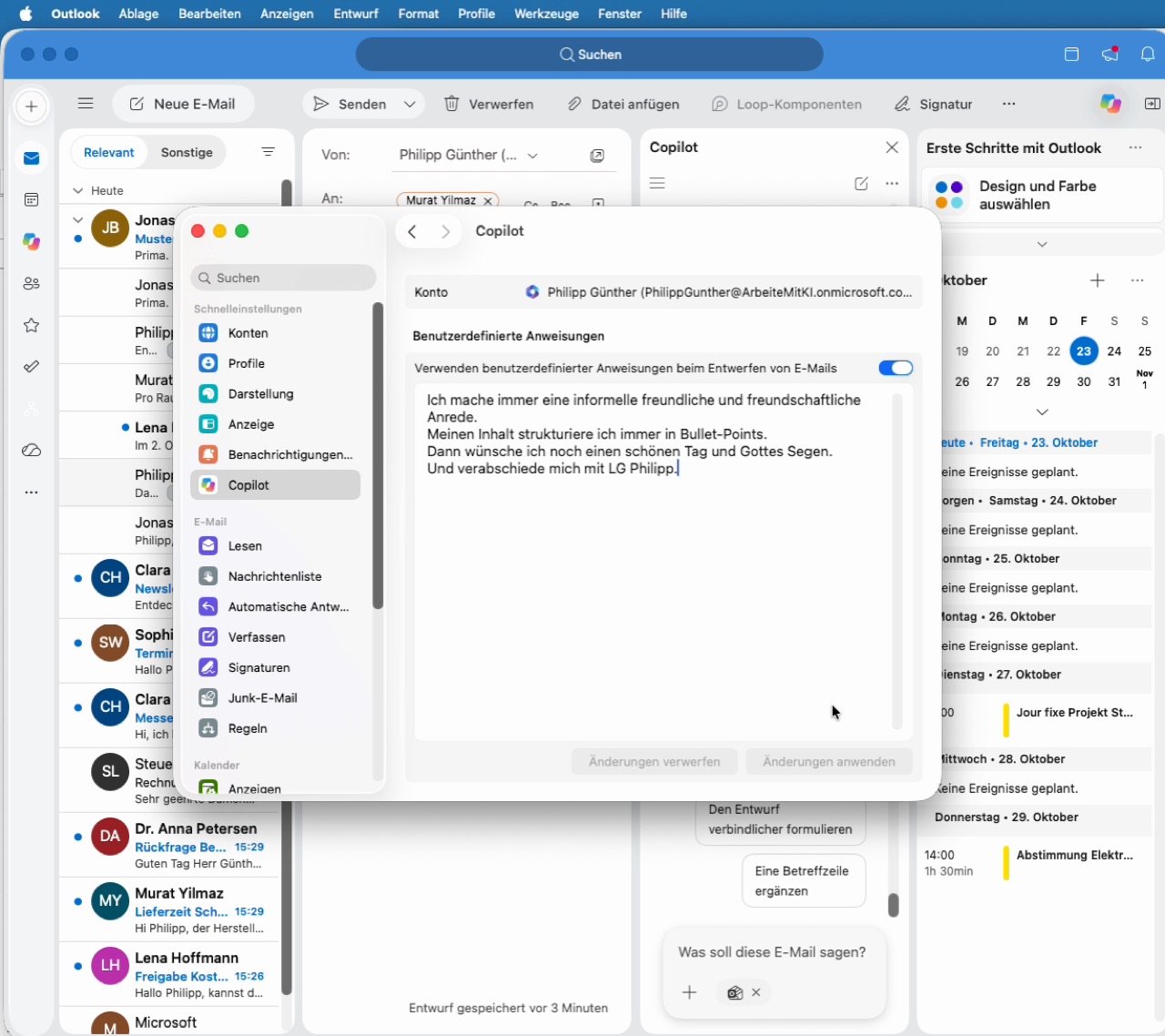This screenshot has width=1165, height=1036.
Task: Select Profile settings category
Action: (275, 363)
